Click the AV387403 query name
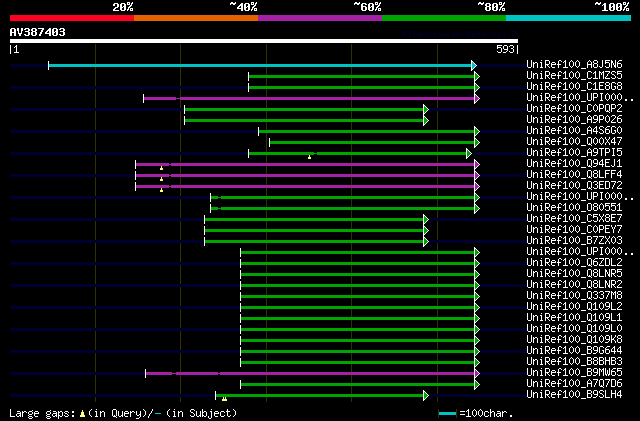The width and height of the screenshot is (640, 421). (x=38, y=32)
